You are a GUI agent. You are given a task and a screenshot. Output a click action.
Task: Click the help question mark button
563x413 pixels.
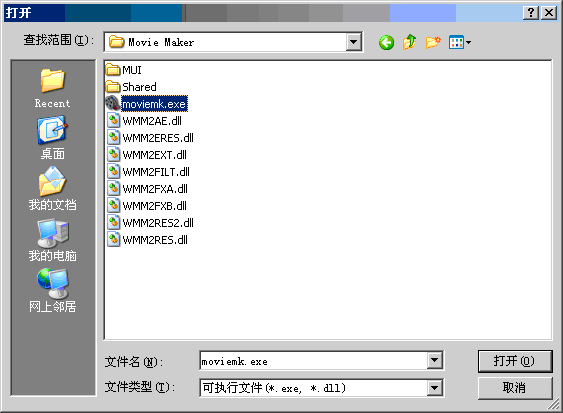[x=531, y=13]
